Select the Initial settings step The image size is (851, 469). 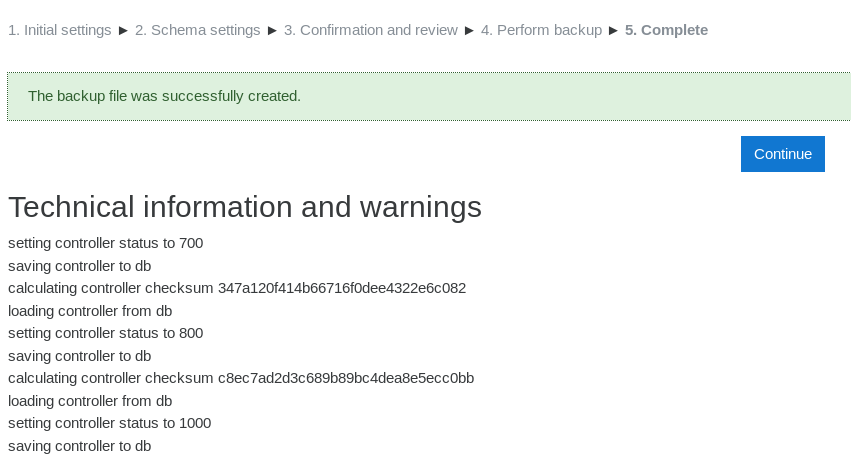pos(60,30)
